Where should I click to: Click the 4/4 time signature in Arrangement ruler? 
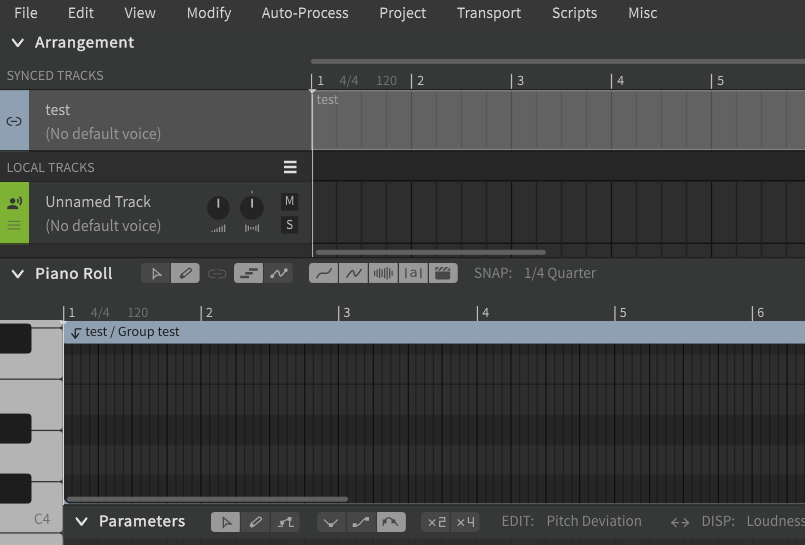349,81
